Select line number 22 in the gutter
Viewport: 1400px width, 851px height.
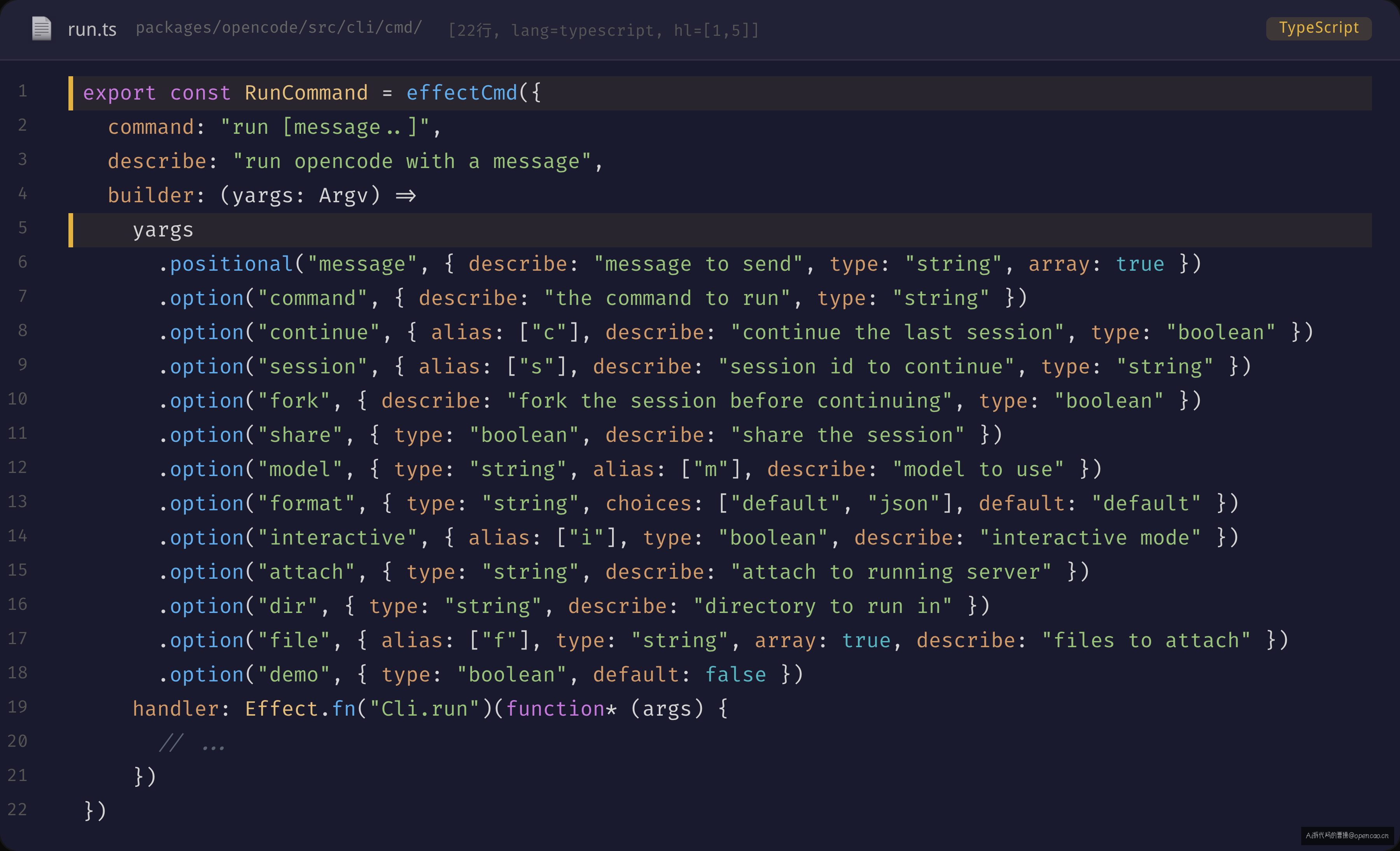pos(17,809)
